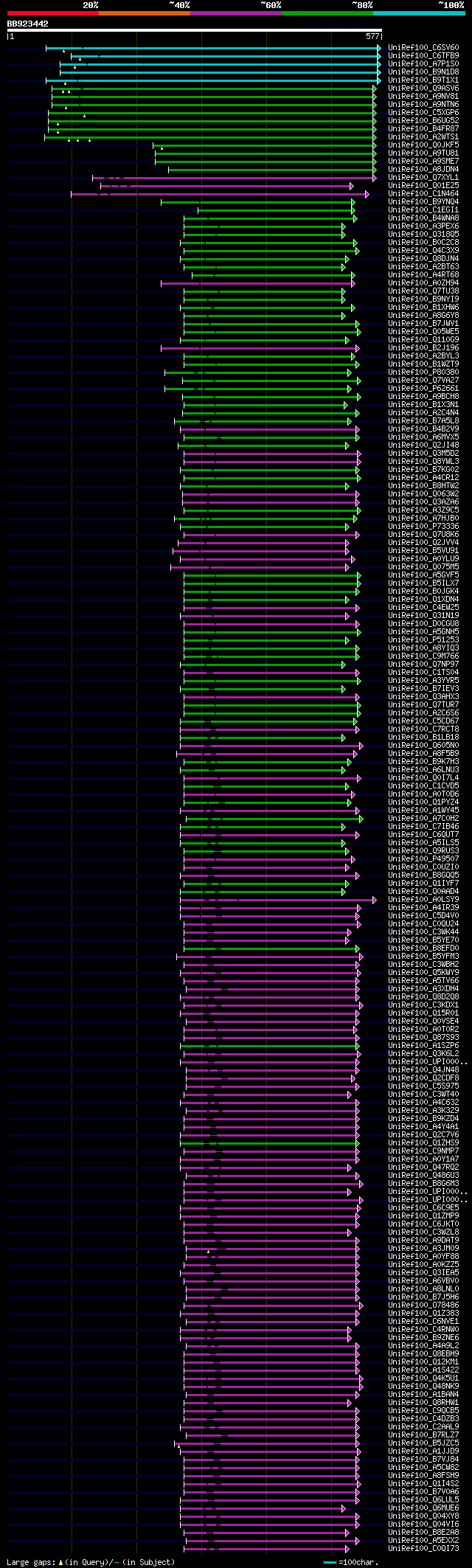Select hit UniRef100_C1EGI1
The width and height of the screenshot is (472, 1568).
click(423, 210)
